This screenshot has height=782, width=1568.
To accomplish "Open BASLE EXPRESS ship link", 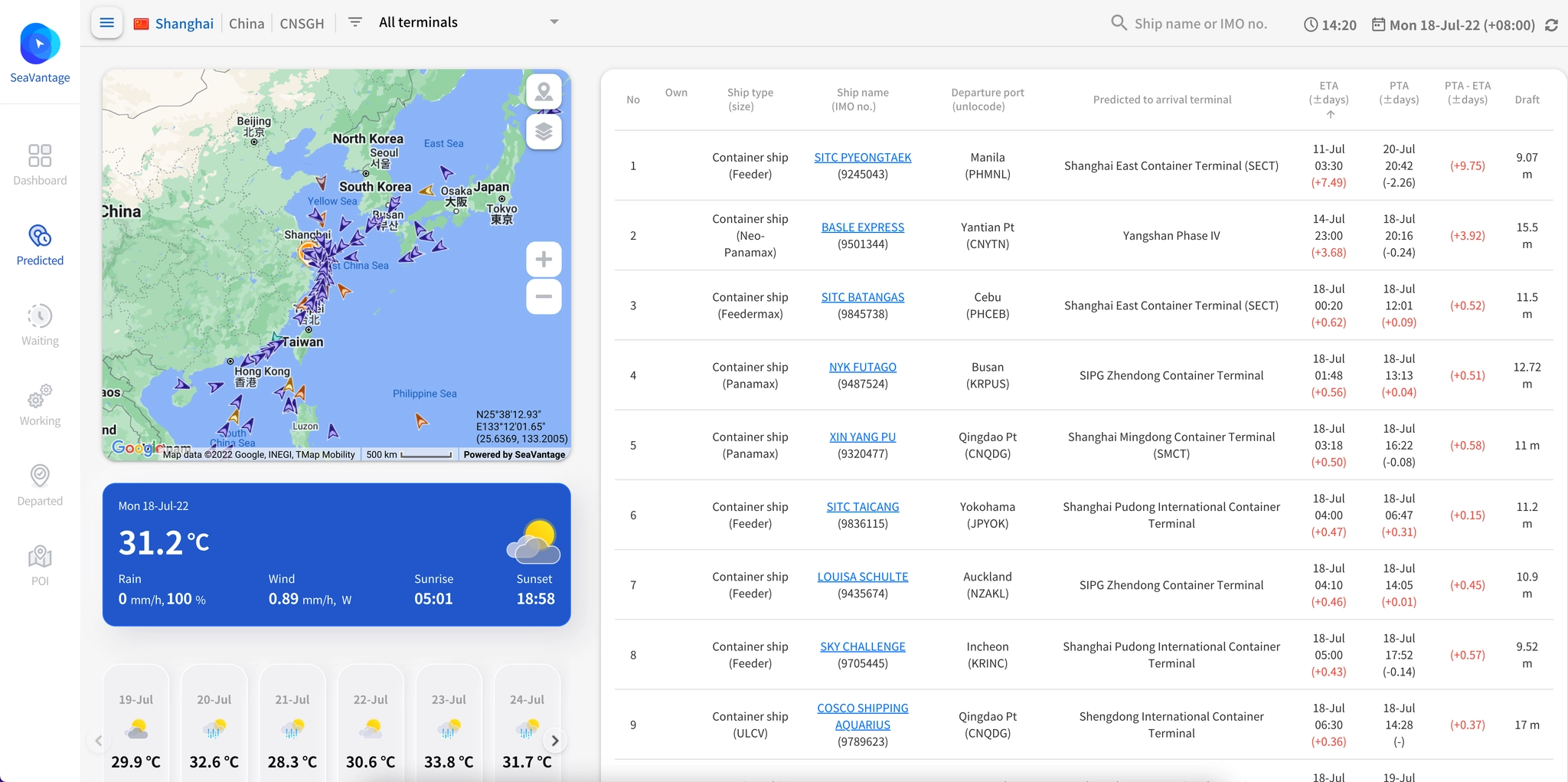I will (x=863, y=227).
